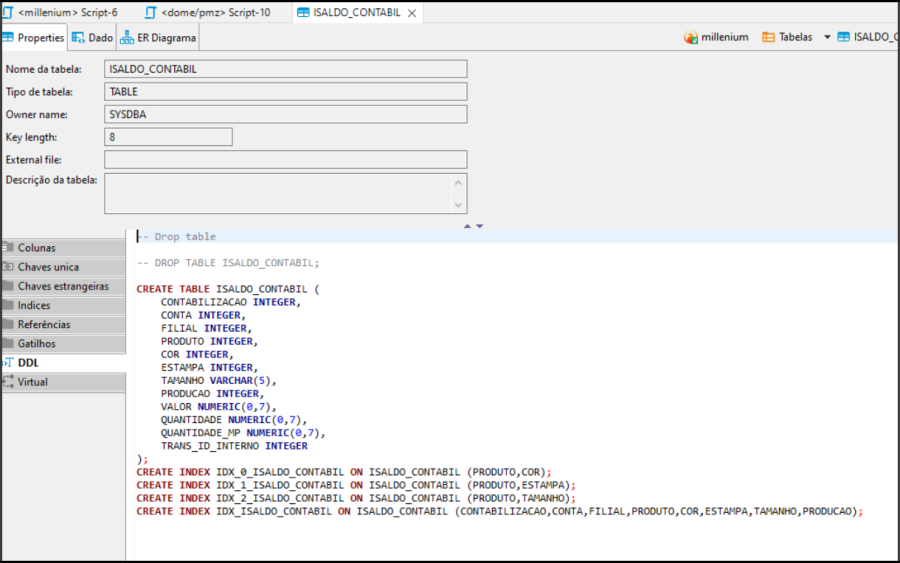The width and height of the screenshot is (900, 563).
Task: Click the Tabelas folder icon in breadcrumb
Action: click(768, 37)
